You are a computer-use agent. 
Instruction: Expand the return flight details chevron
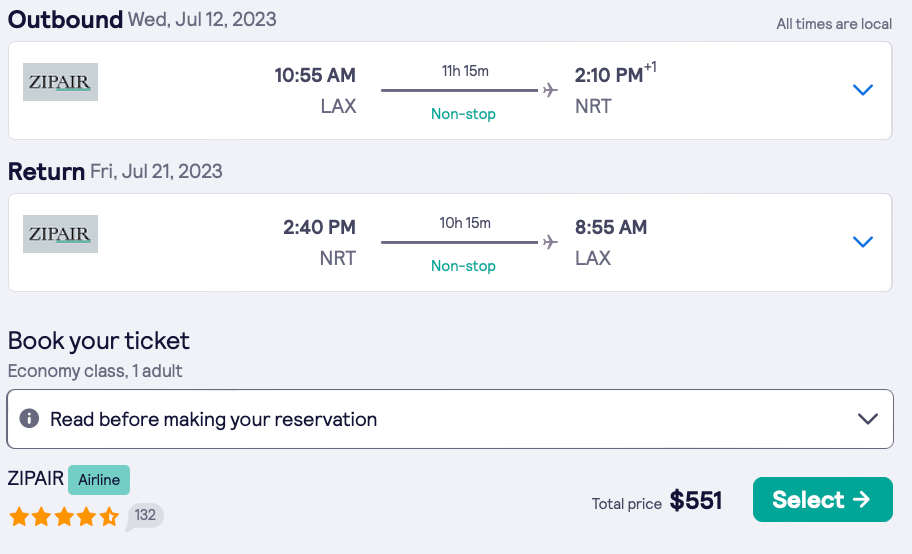(x=862, y=242)
